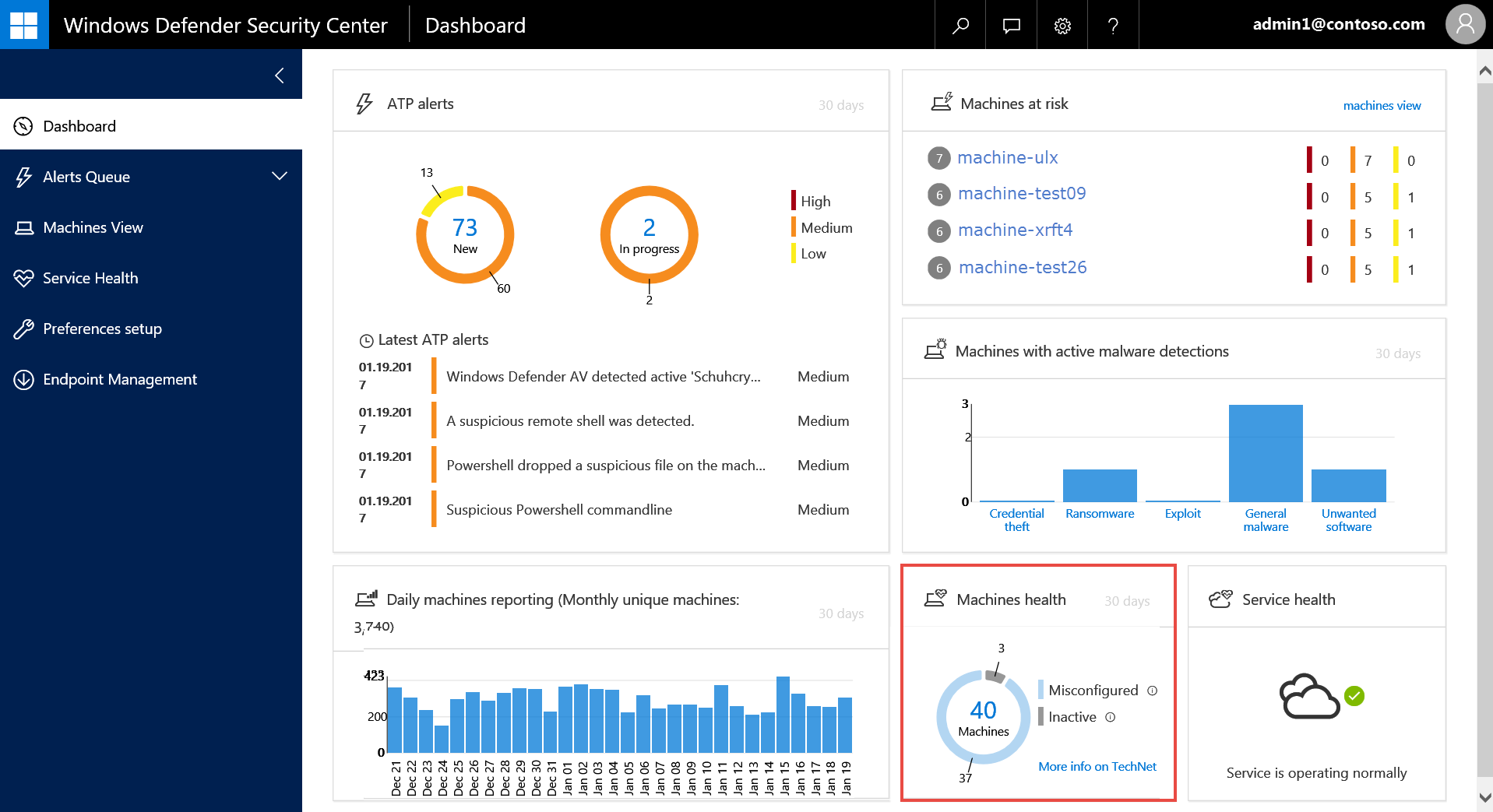Expand the Alerts Queue submenu
The image size is (1493, 812).
[279, 177]
